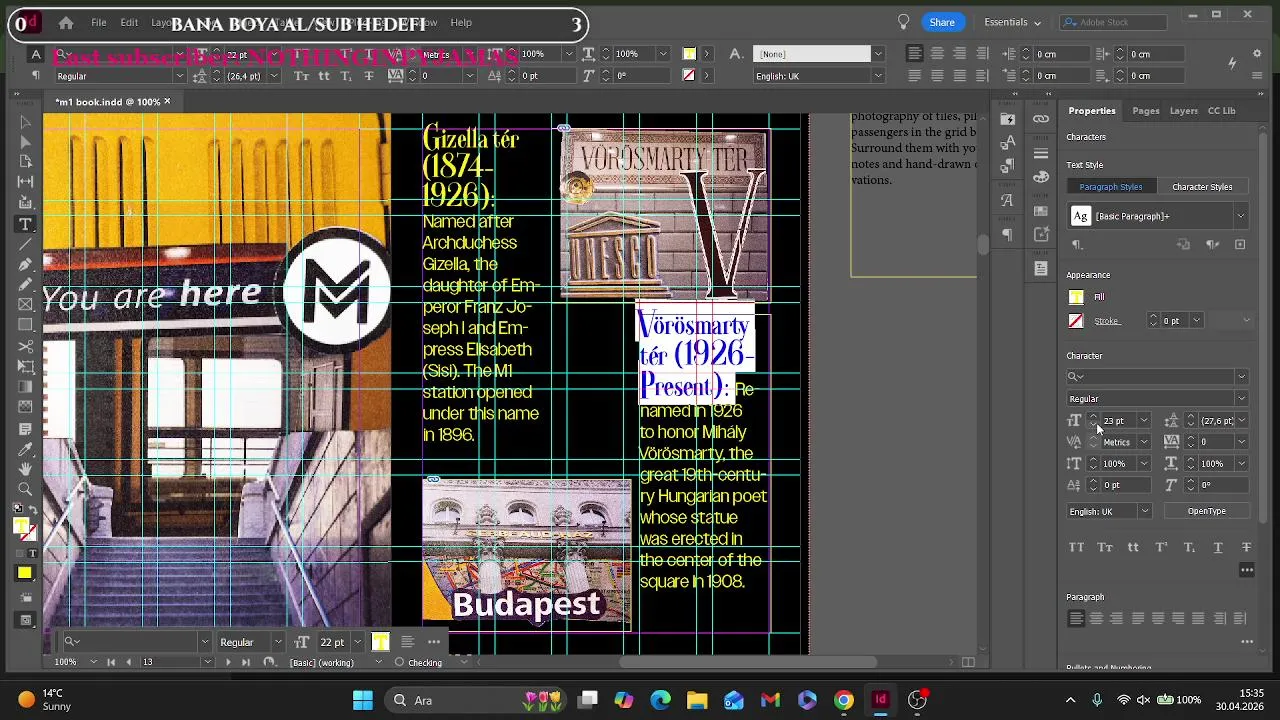Open the Links panel icon in dock
Viewport: 1280px width, 720px height.
click(x=1041, y=118)
